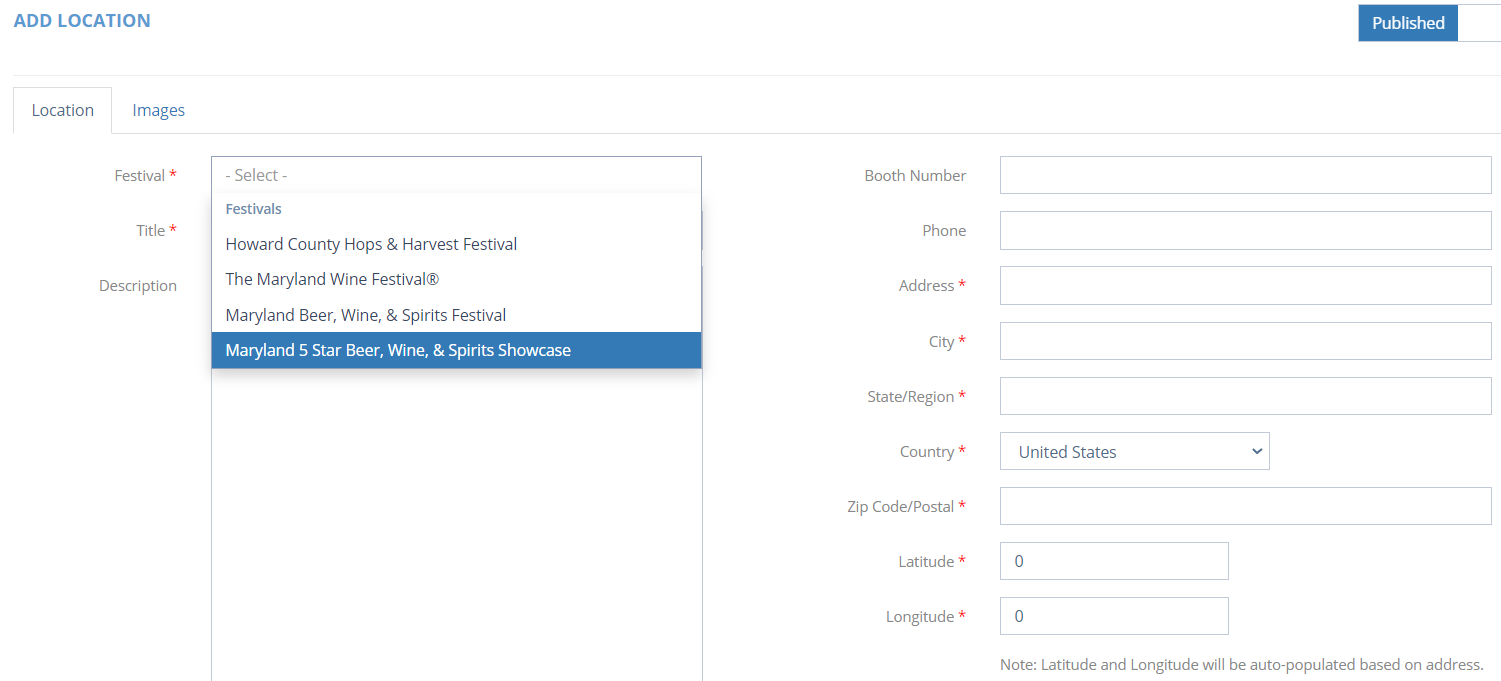Choose Howard County Hops & Harvest Festival

(456, 244)
